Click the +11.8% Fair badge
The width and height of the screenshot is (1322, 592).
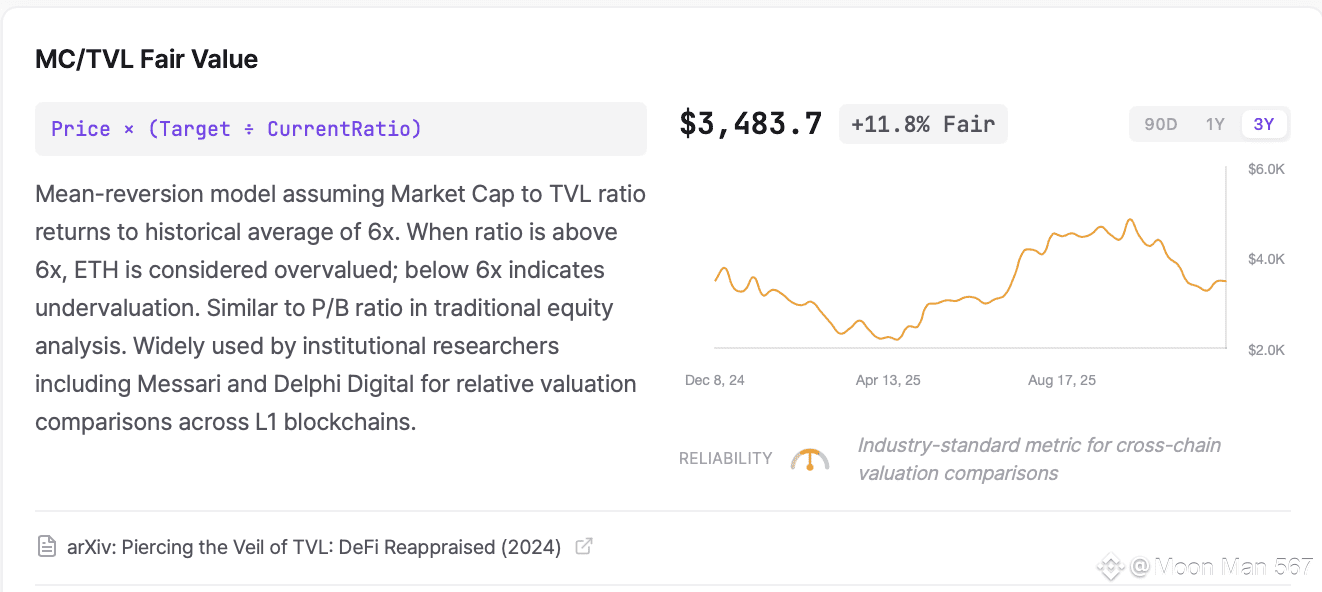(922, 124)
